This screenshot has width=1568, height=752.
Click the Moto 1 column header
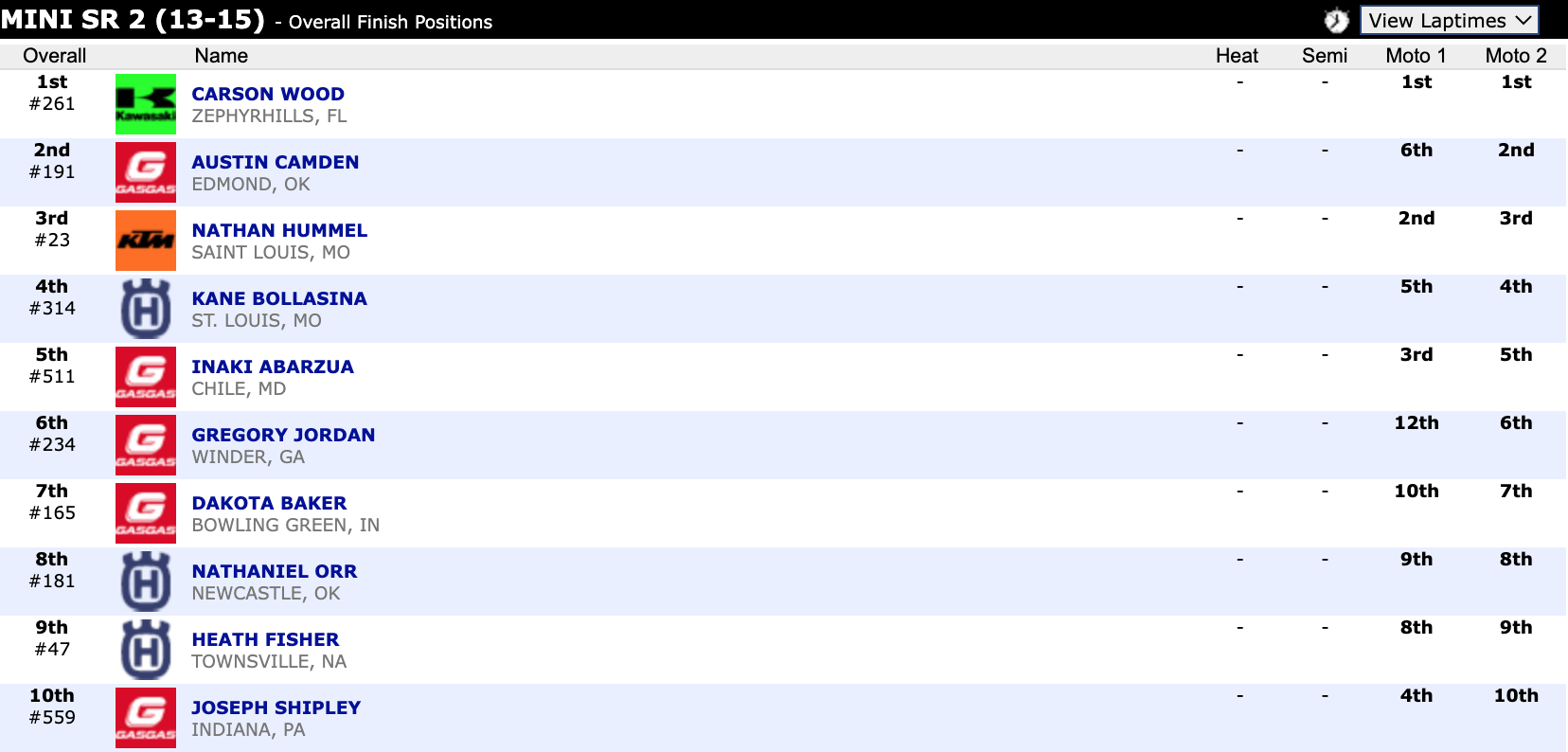pyautogui.click(x=1416, y=56)
